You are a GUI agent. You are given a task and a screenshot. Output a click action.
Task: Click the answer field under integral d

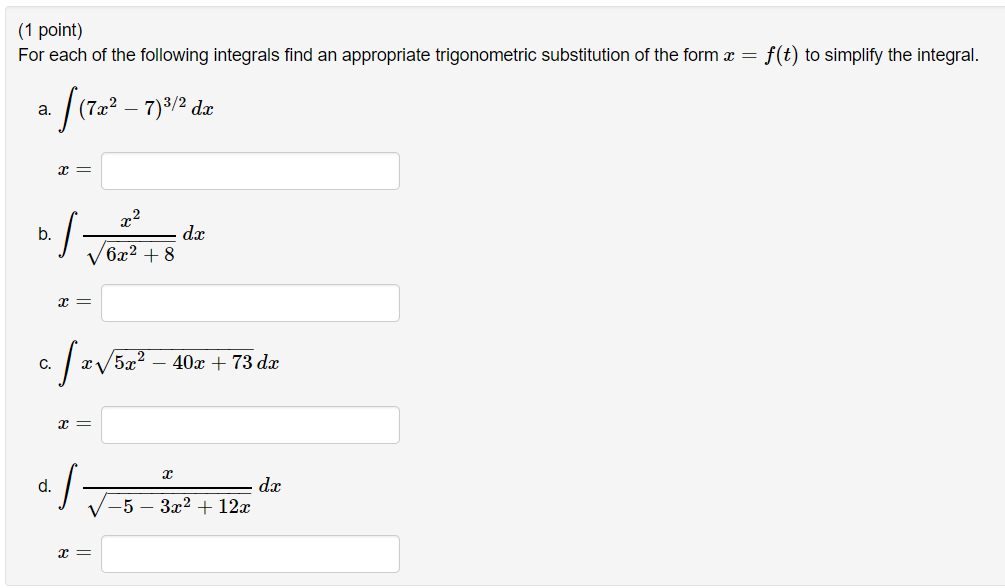coord(249,555)
